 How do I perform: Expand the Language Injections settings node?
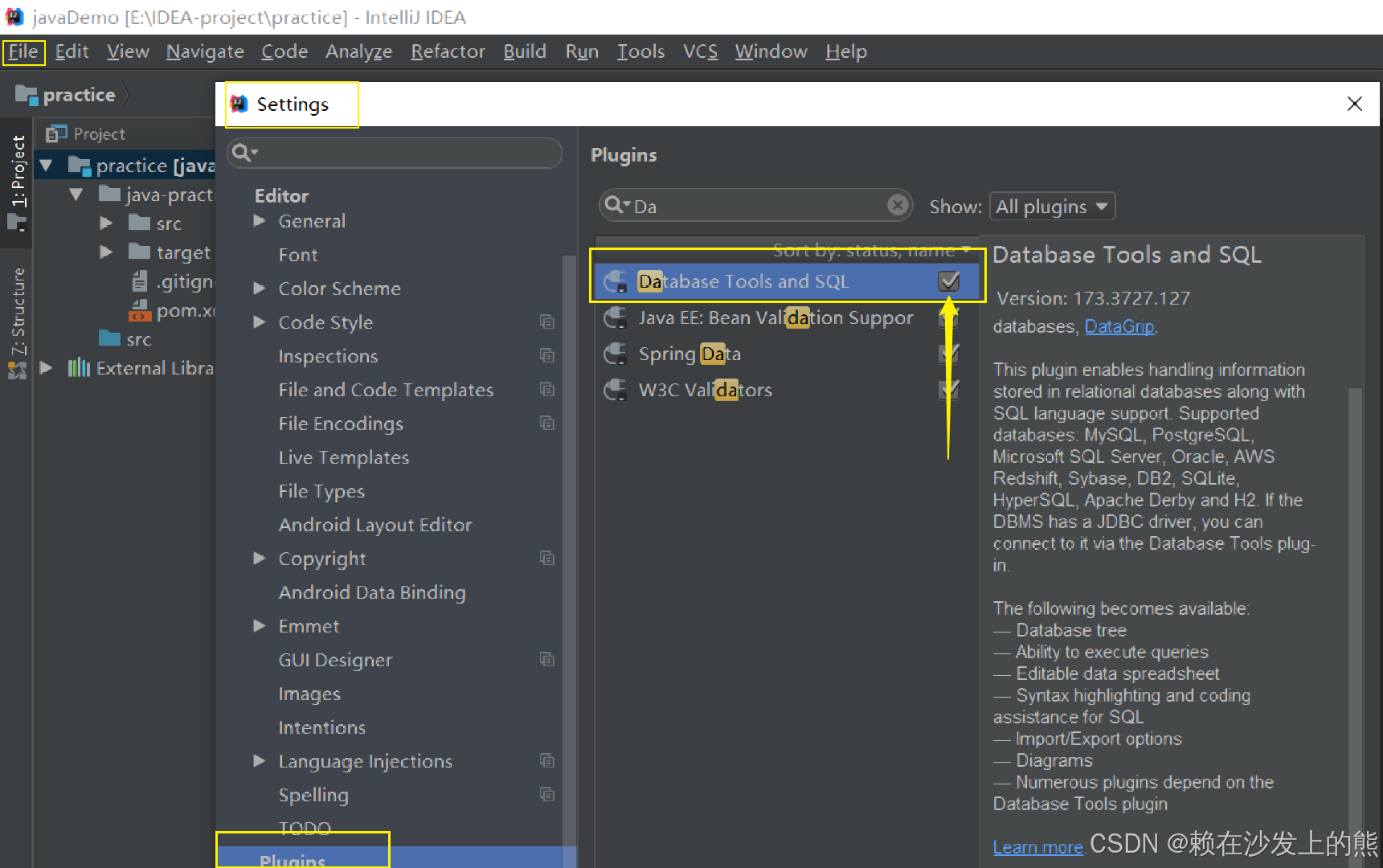pos(260,761)
